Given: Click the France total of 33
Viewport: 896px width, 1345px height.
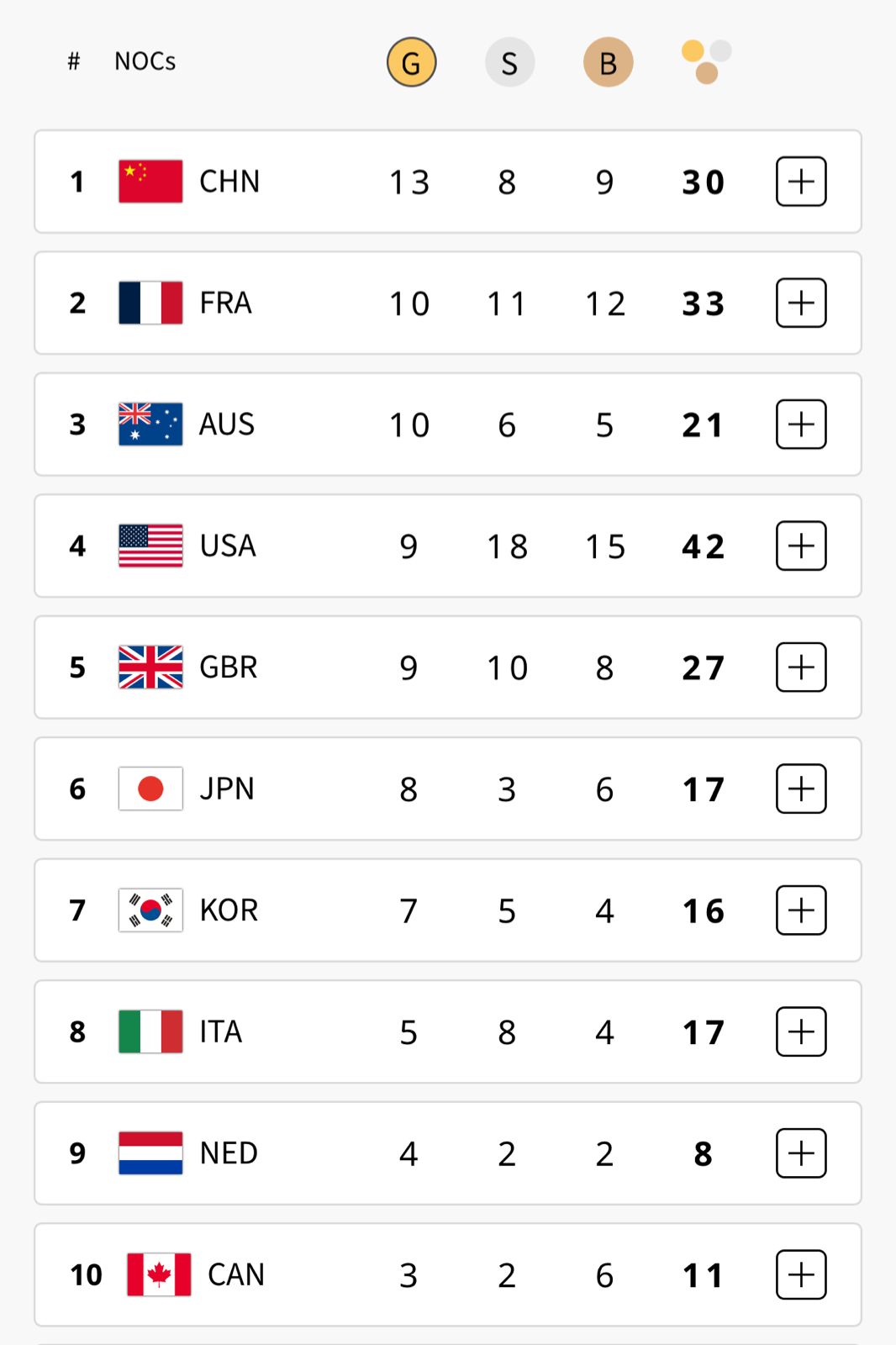Looking at the screenshot, I should pyautogui.click(x=703, y=303).
